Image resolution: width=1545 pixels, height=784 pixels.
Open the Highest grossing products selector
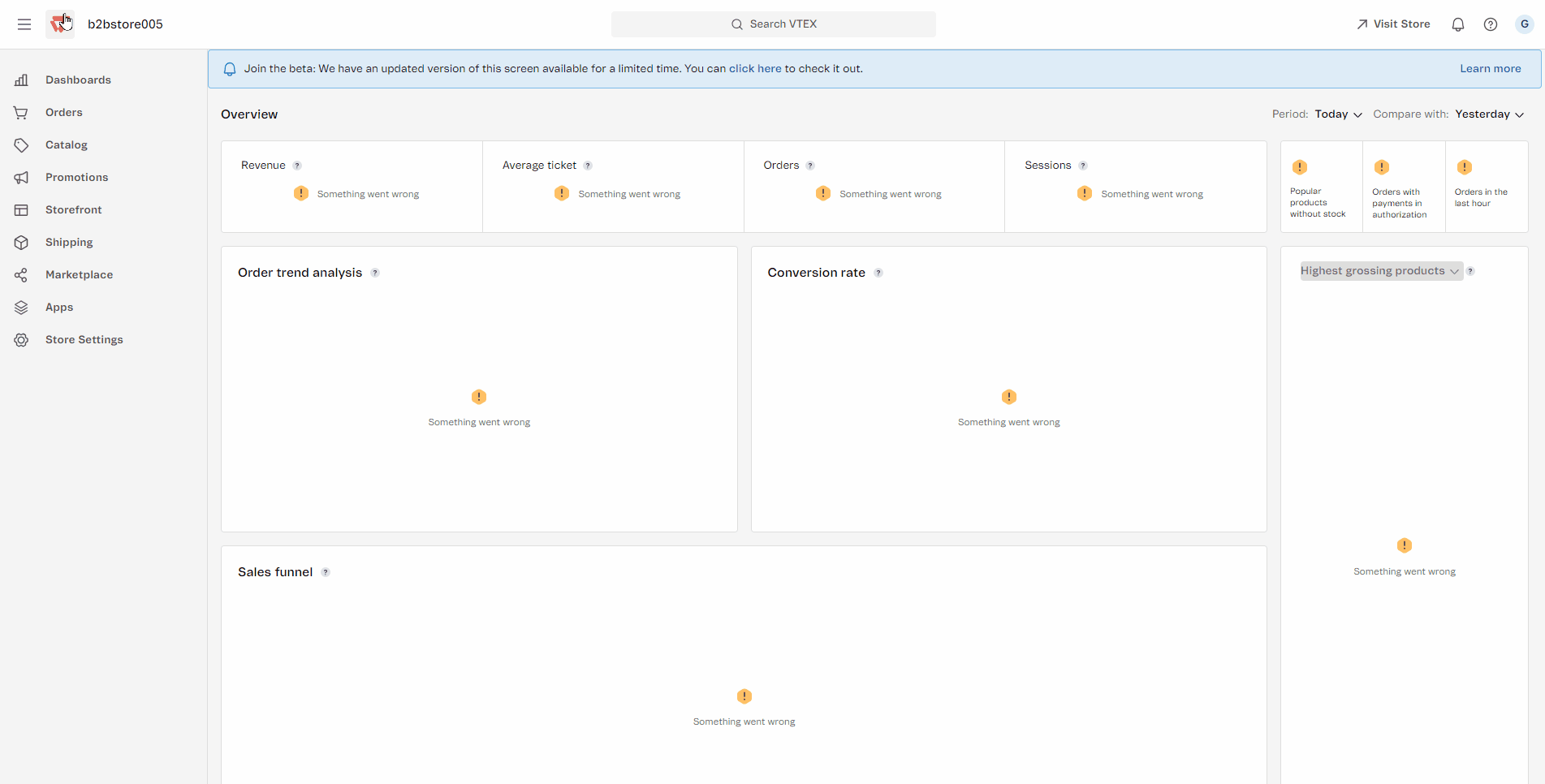click(1379, 270)
